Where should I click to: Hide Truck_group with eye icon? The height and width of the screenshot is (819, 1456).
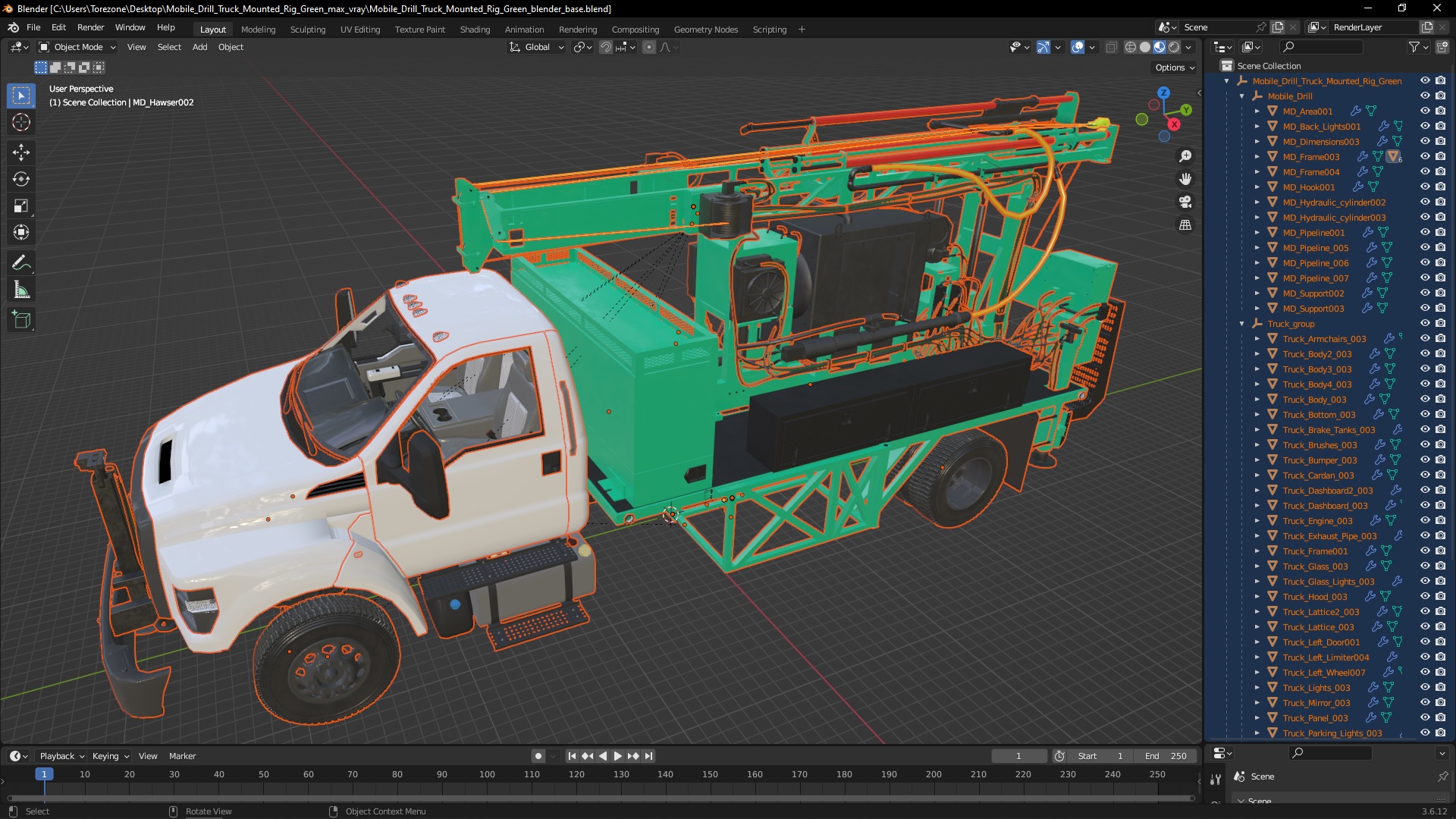coord(1425,324)
